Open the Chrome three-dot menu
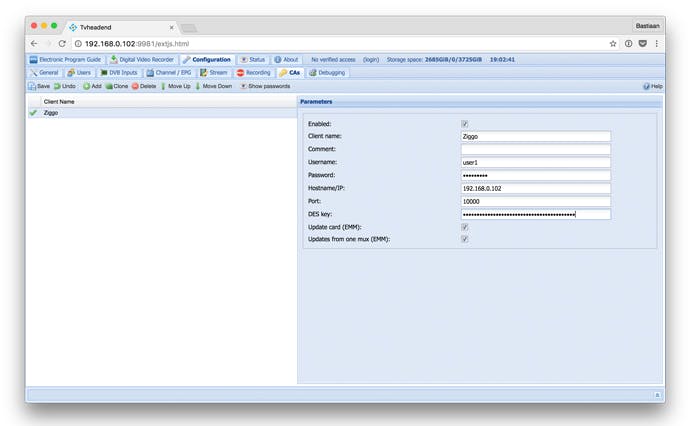The height and width of the screenshot is (426, 692). (657, 44)
